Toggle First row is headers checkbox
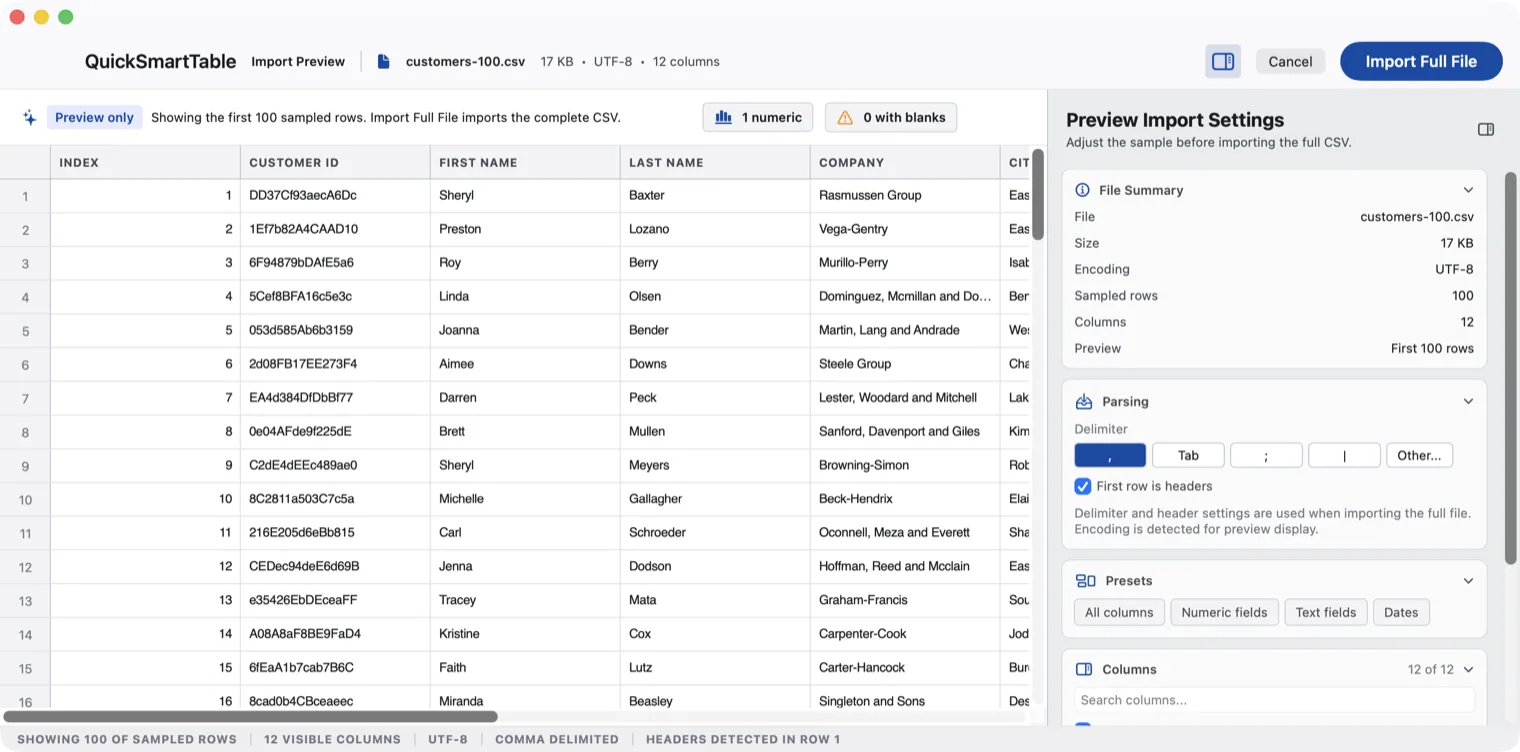This screenshot has width=1520, height=752. (x=1083, y=486)
